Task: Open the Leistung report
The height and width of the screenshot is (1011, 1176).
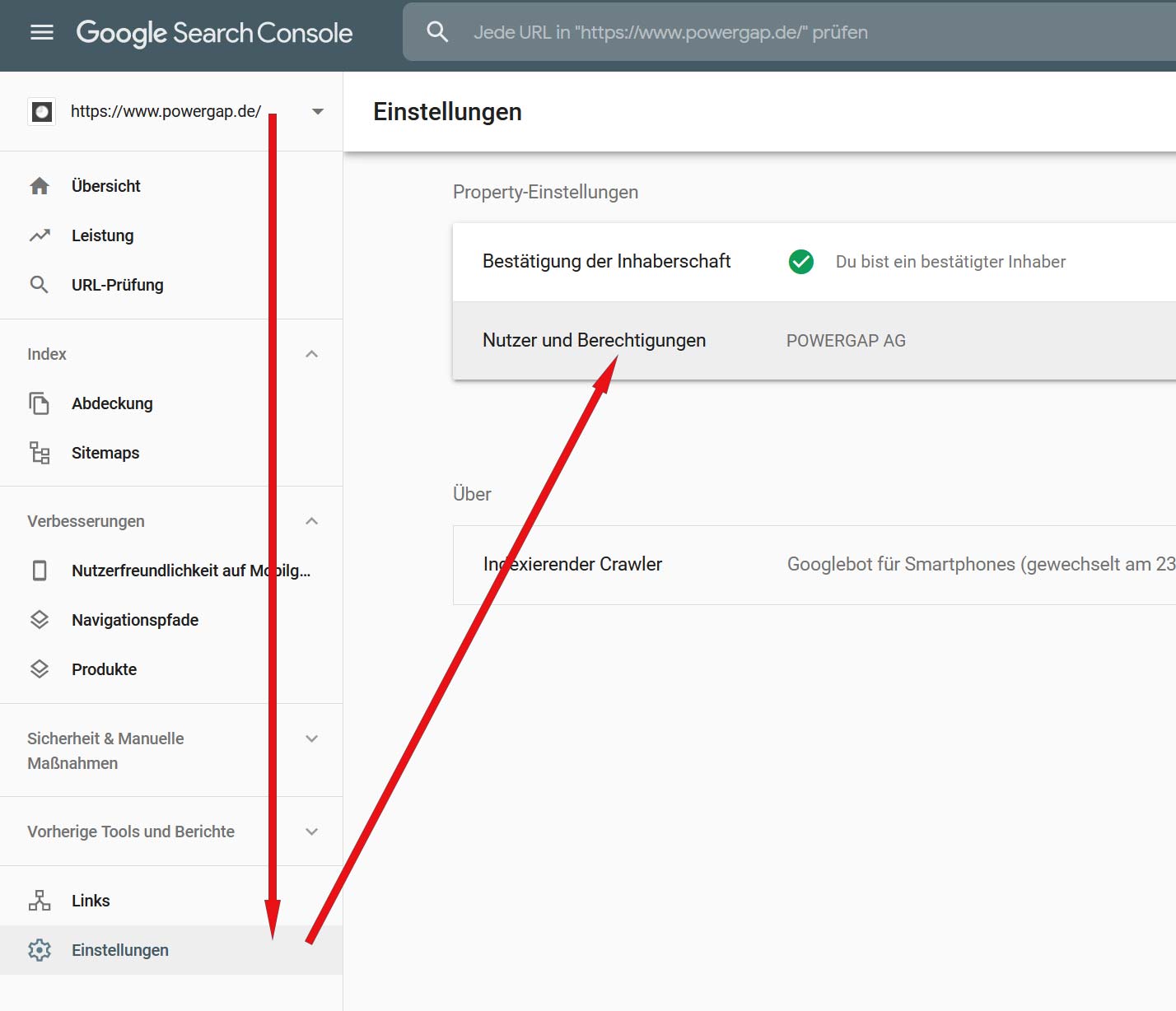Action: point(171,235)
